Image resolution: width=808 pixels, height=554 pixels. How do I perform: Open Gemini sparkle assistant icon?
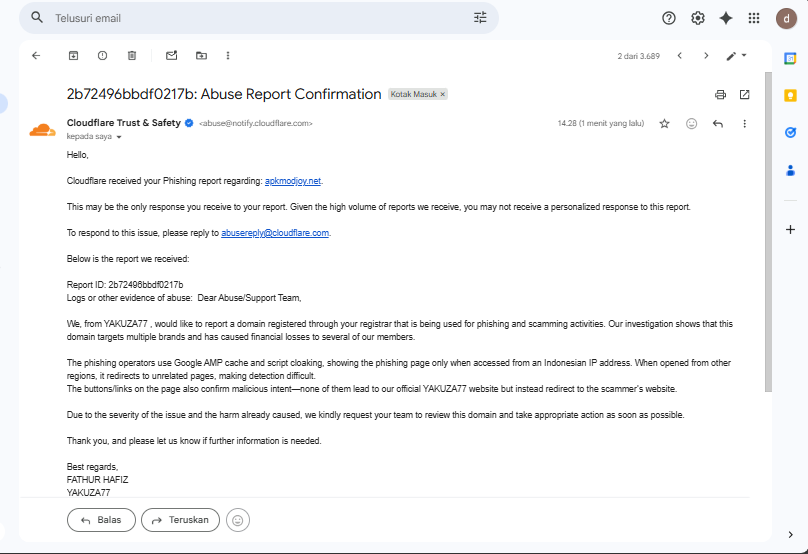[726, 19]
